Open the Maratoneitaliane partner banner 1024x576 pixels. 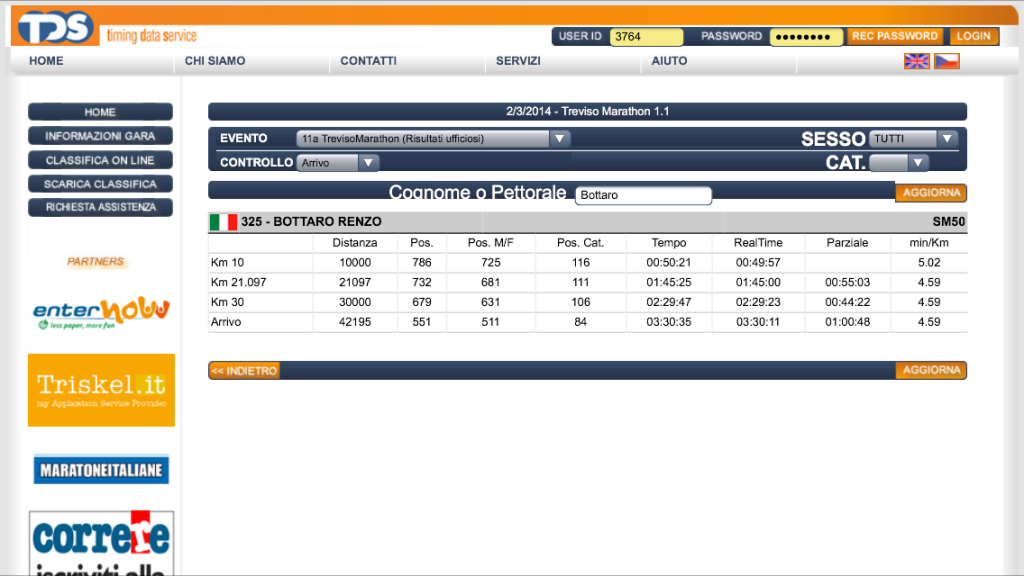tap(101, 470)
